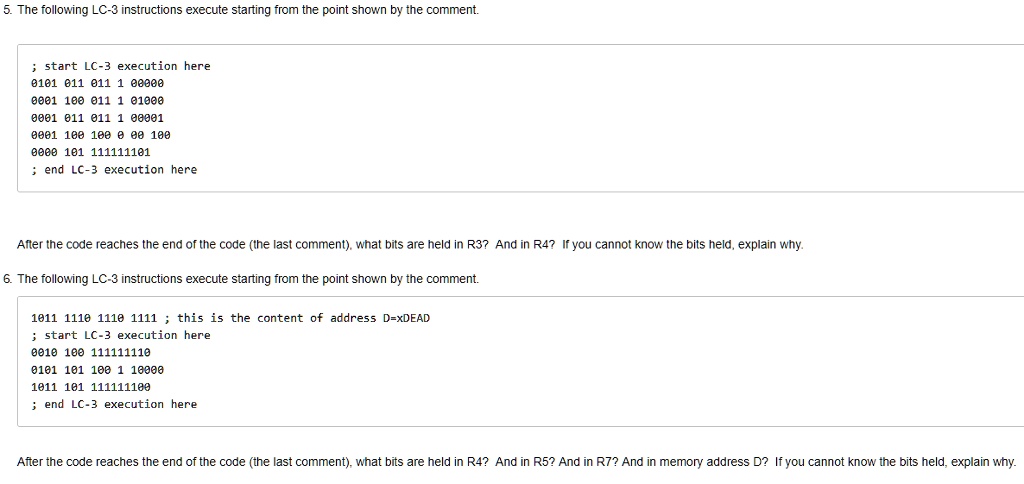Click the '; start LC-3 execution here' comment in question 5
This screenshot has height=484, width=1024.
121,66
